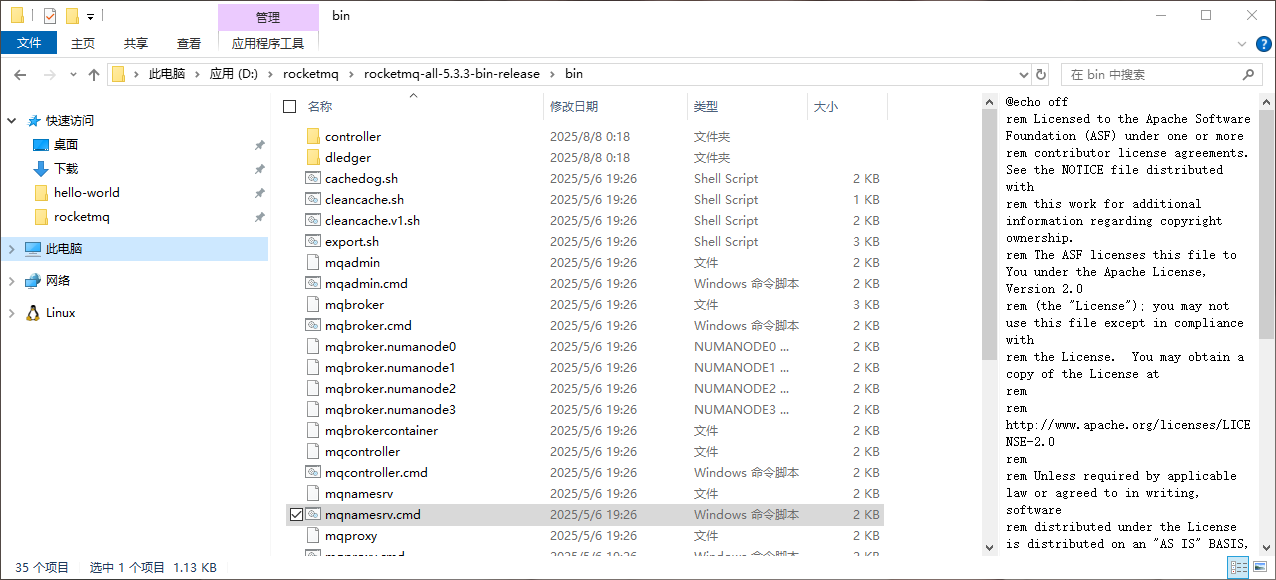Open Explorer help with the question mark icon
1276x580 pixels.
click(1263, 43)
